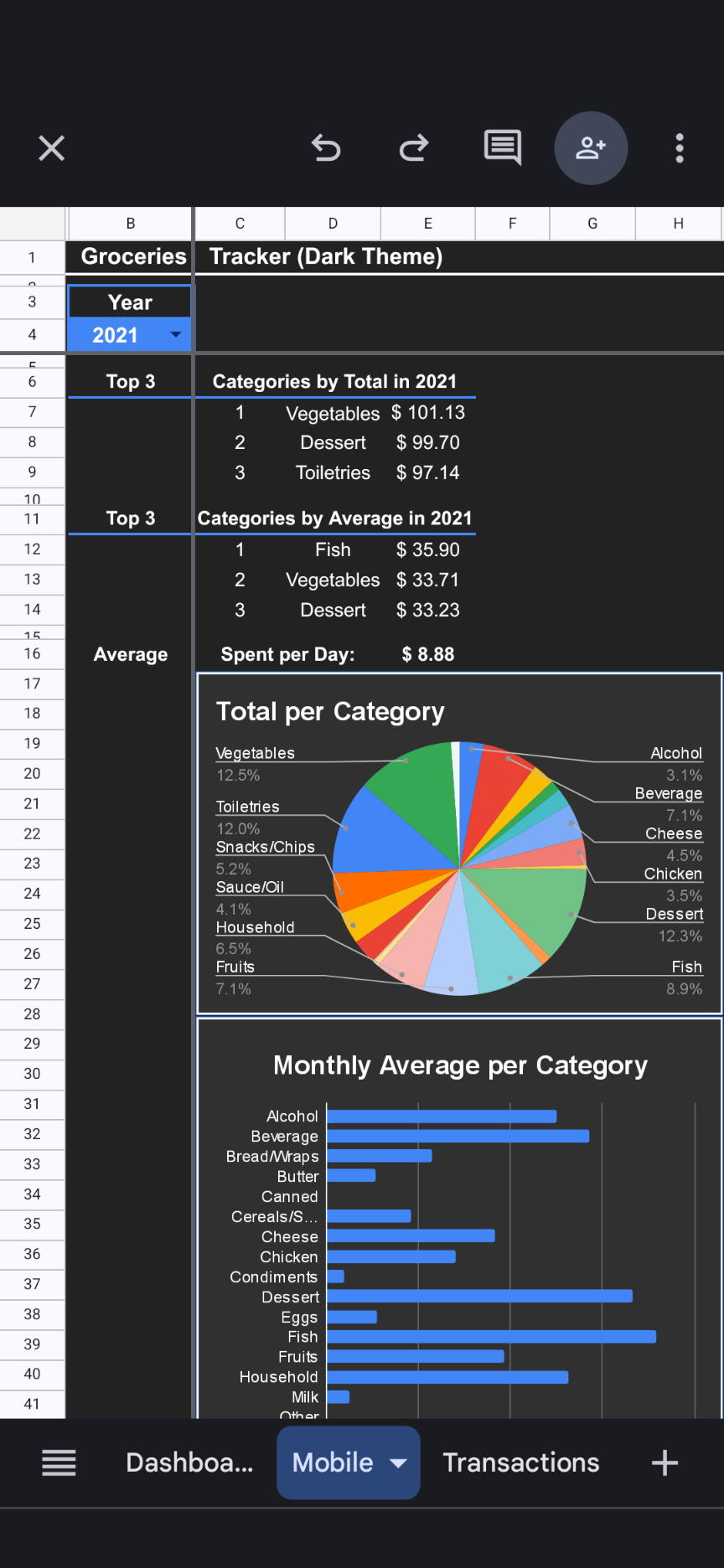Tap the undo arrow icon
The width and height of the screenshot is (724, 1568).
click(x=326, y=148)
